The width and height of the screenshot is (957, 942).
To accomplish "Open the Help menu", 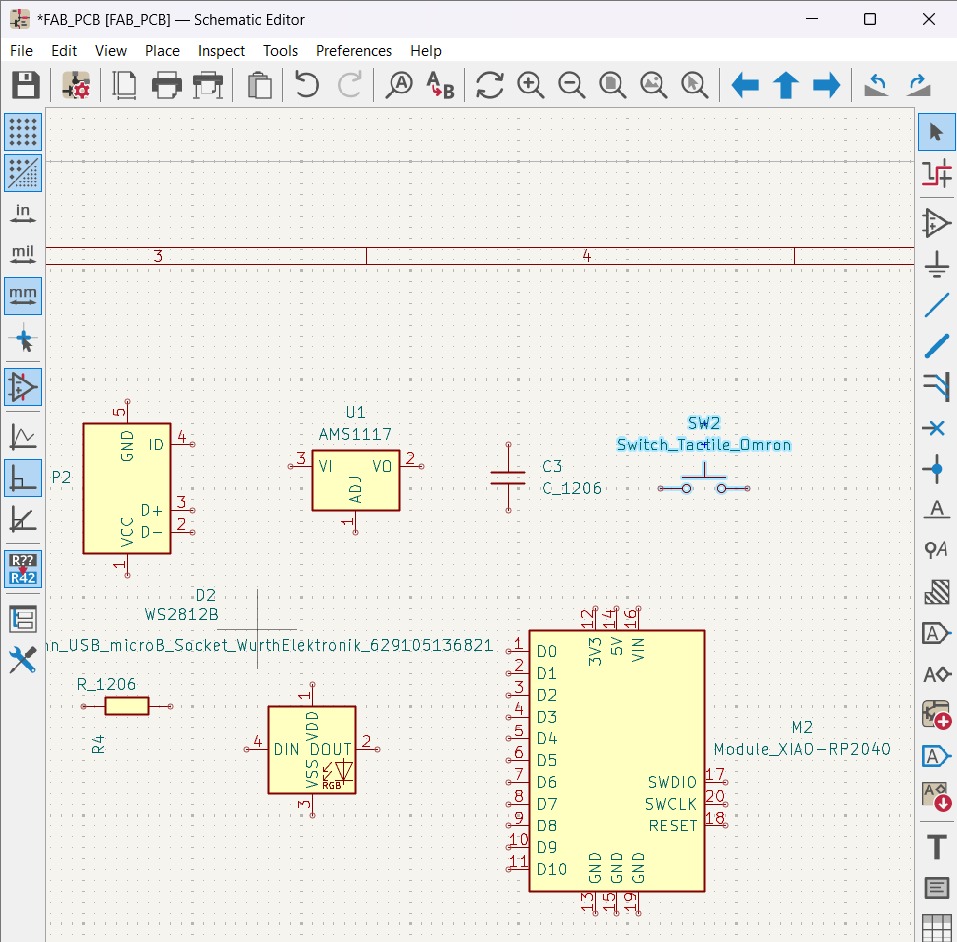I will click(x=425, y=51).
